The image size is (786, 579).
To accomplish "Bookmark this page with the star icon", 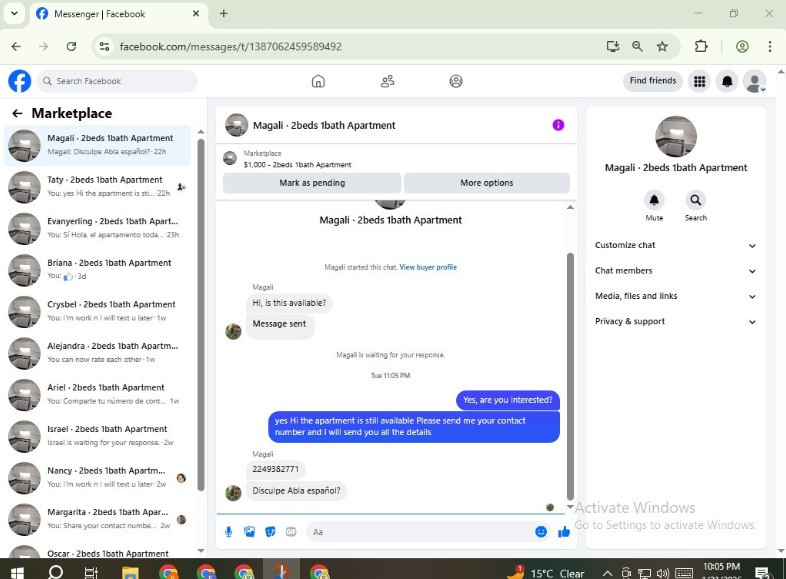I will pos(662,47).
